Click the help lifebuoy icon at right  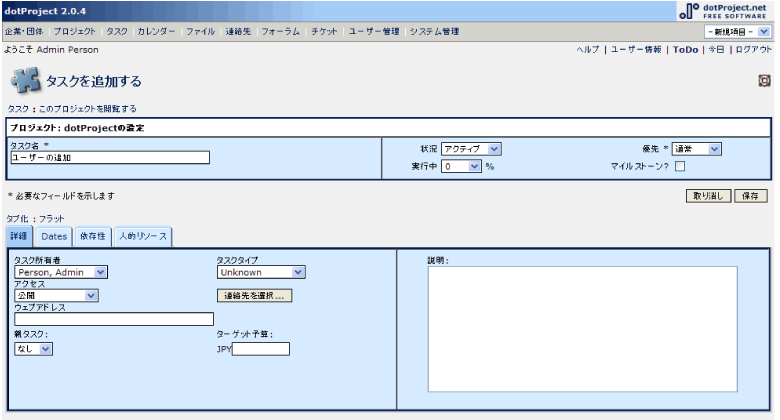765,80
